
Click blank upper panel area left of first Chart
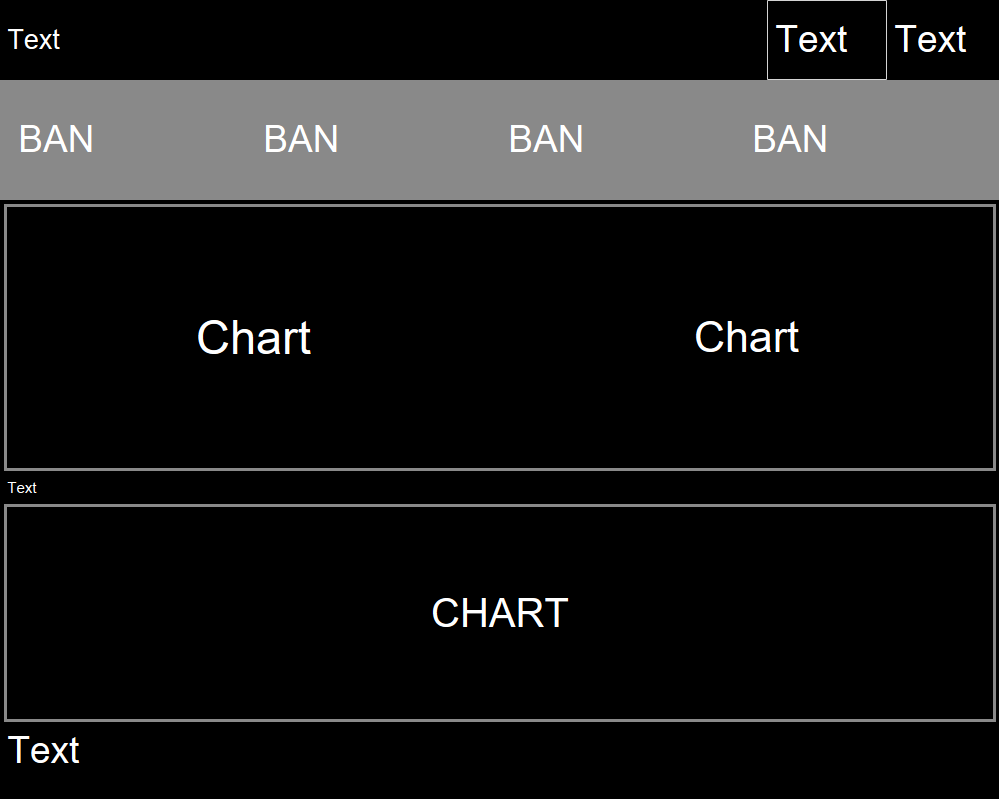pos(90,338)
